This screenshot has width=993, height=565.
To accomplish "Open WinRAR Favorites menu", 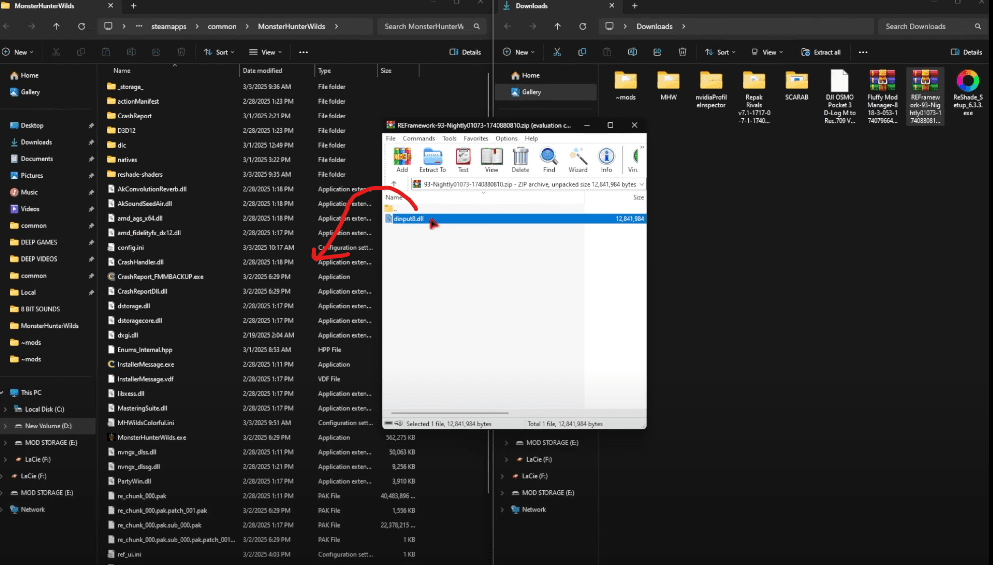I will [x=476, y=138].
